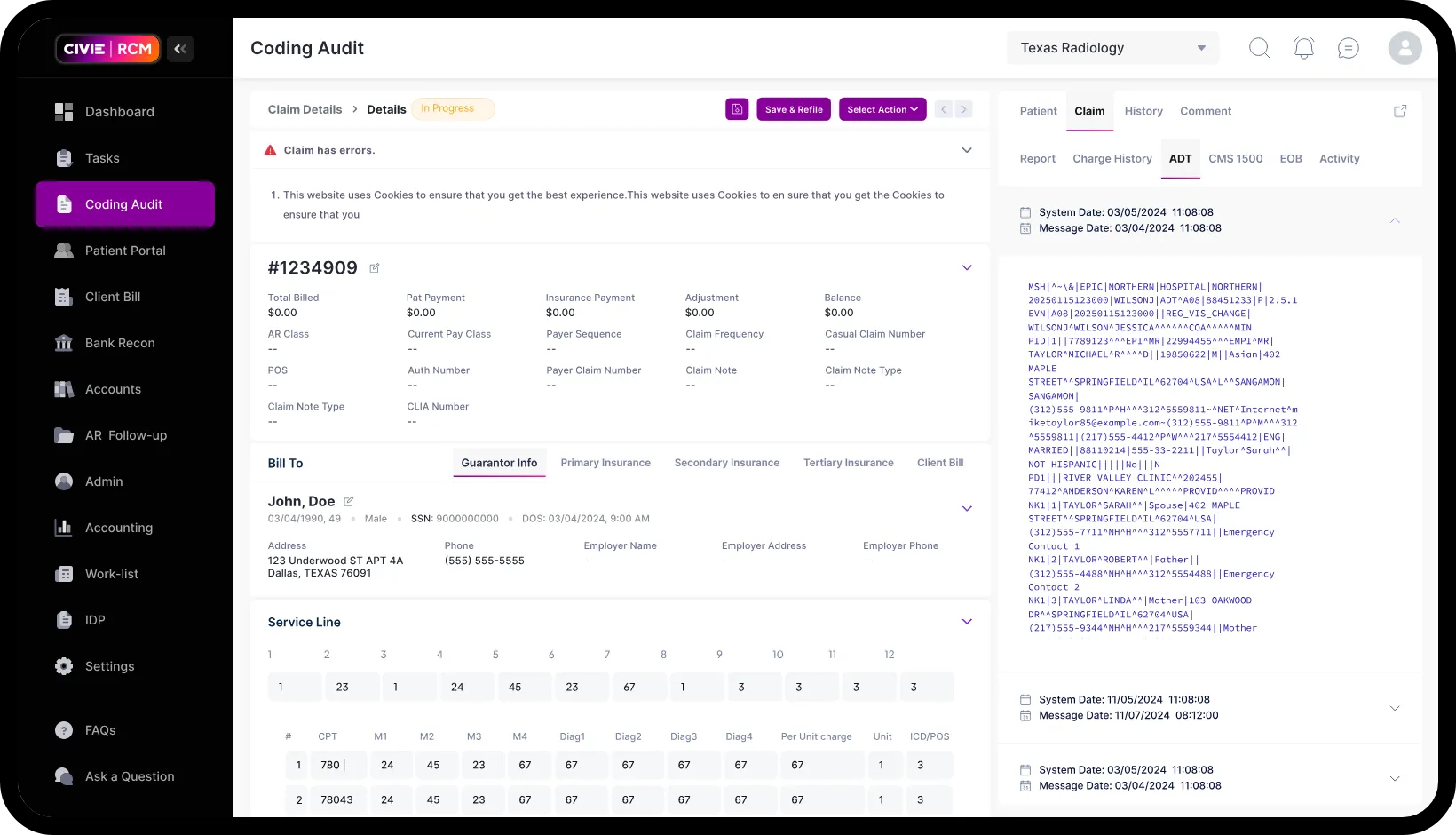Open the Texas Radiology dropdown
The height and width of the screenshot is (835, 1456).
[1112, 48]
